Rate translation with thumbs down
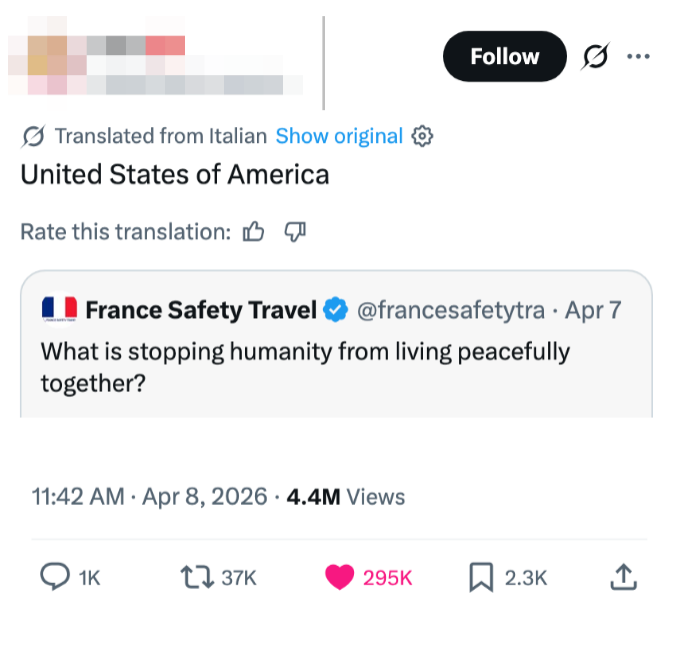Image resolution: width=674 pixels, height=658 pixels. tap(295, 232)
